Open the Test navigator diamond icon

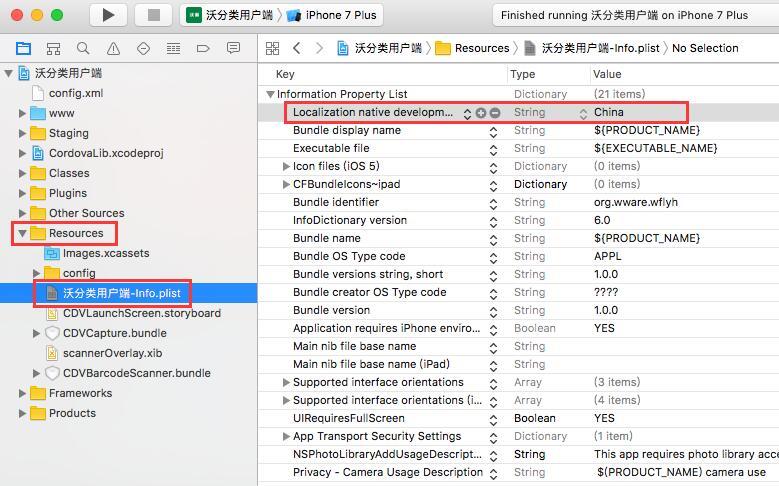[x=143, y=48]
